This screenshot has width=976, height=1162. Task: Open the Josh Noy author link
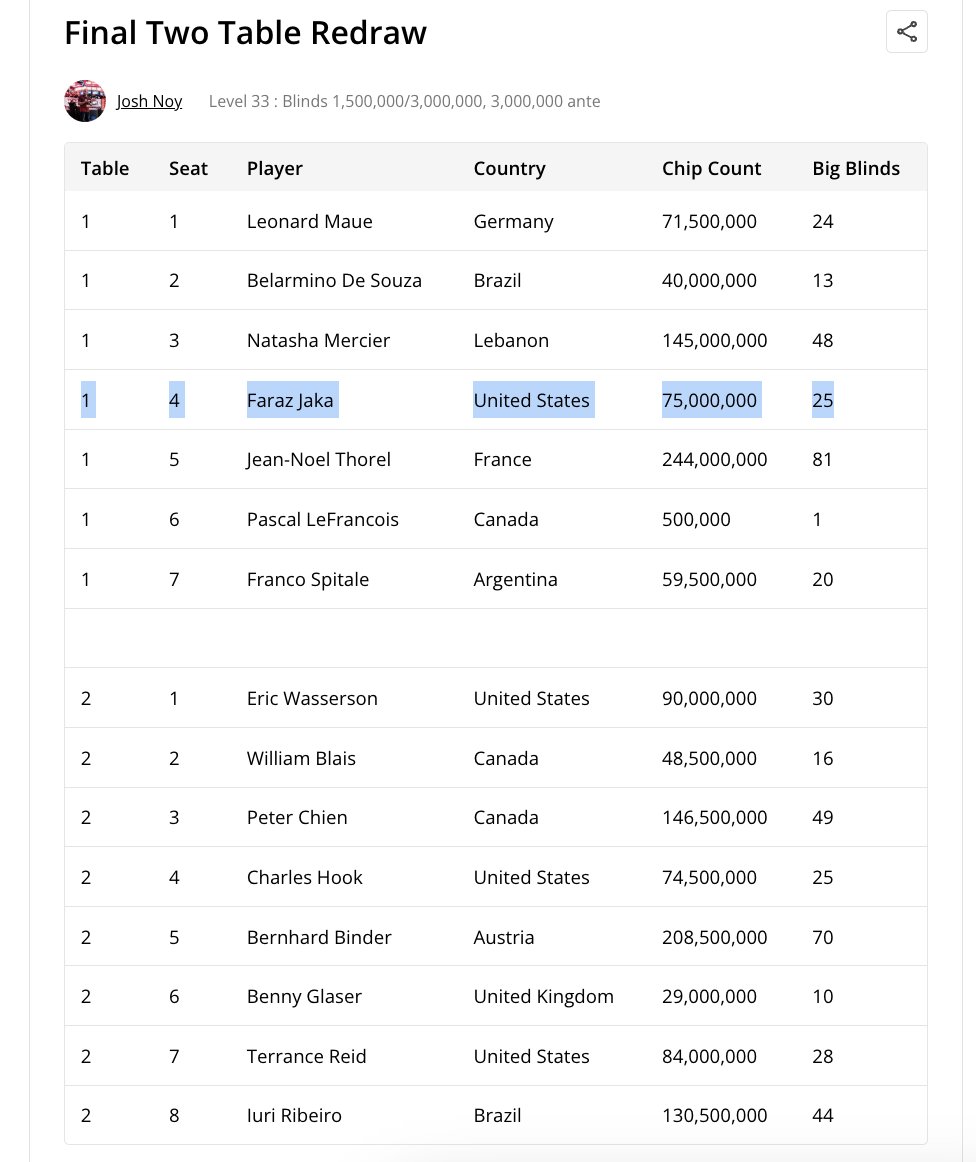pos(149,101)
